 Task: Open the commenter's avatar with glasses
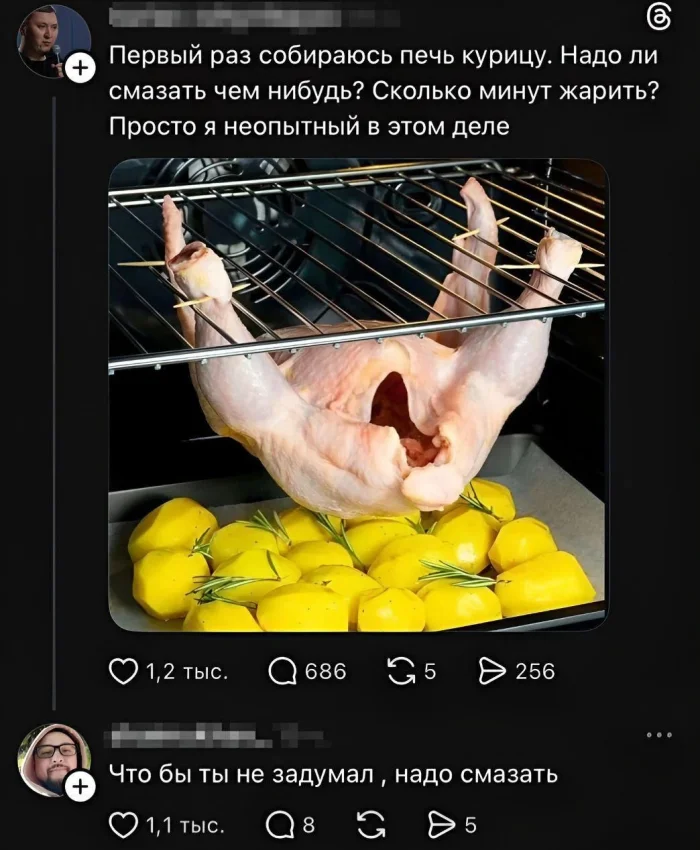54,759
